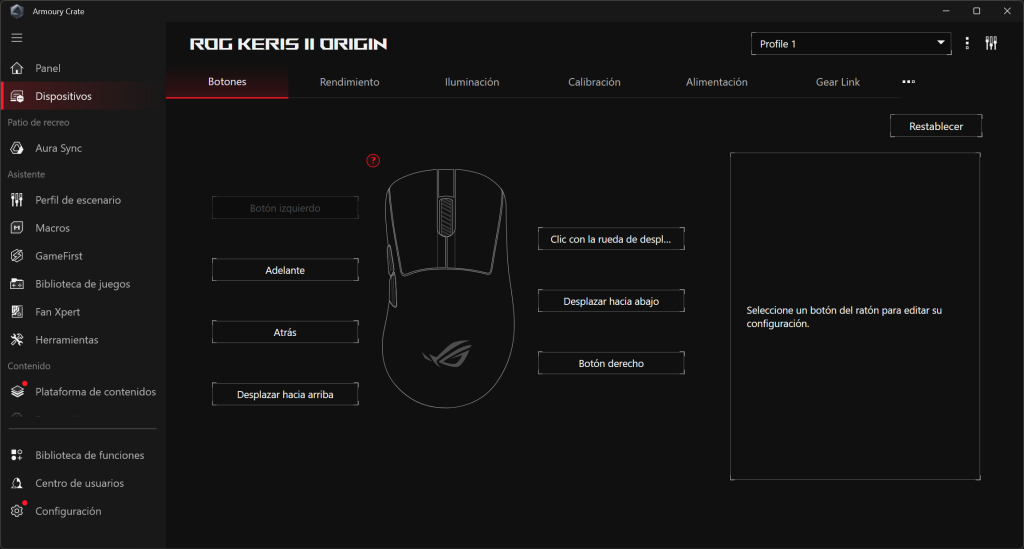Select Desplazar hacia arriba mapping
Screen dimensions: 1024x549
coord(285,394)
